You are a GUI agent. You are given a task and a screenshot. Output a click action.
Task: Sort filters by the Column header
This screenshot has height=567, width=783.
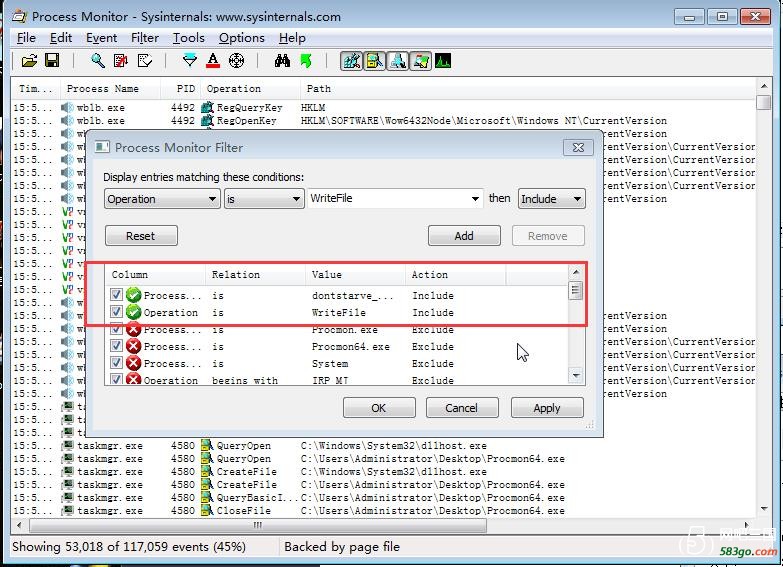coord(155,275)
